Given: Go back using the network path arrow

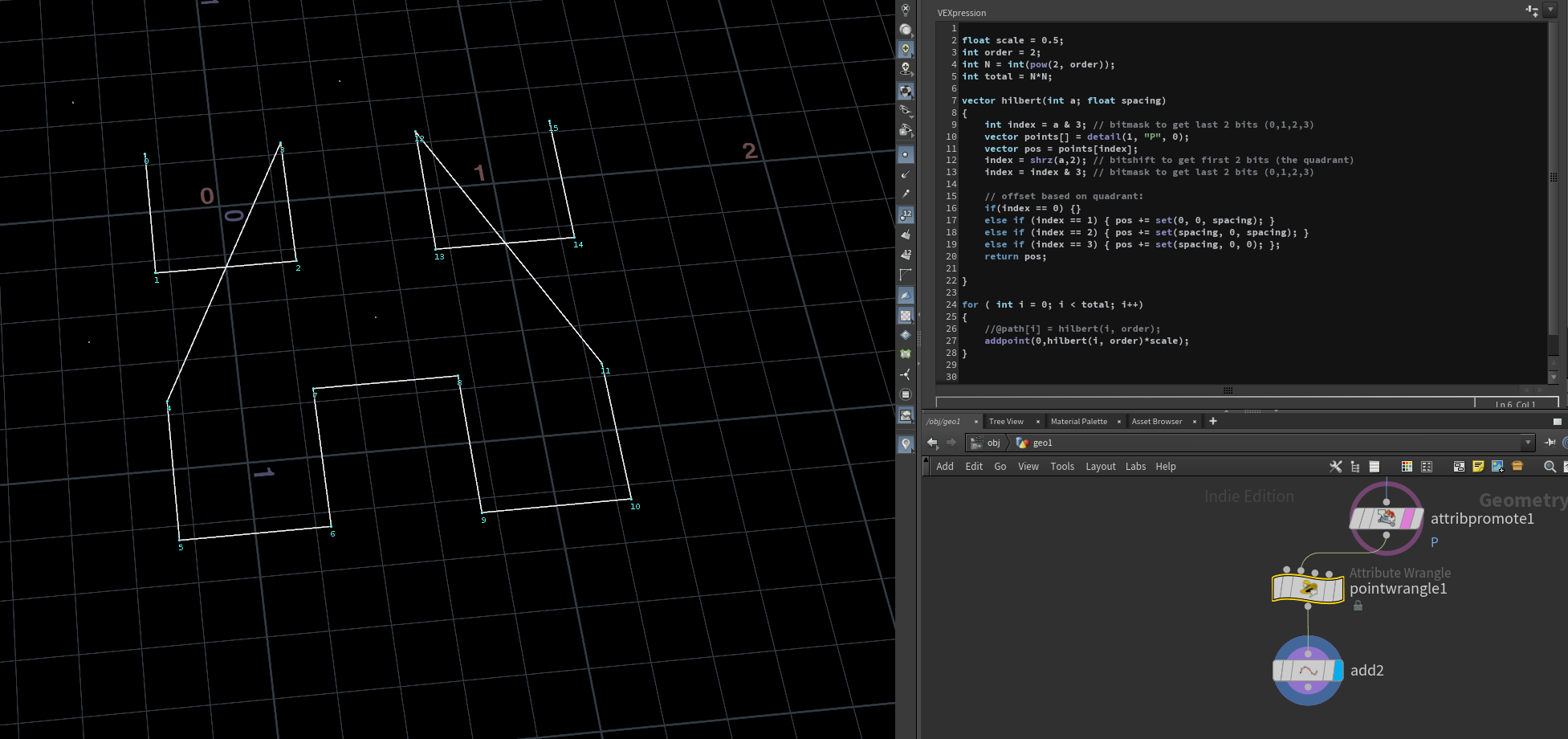Looking at the screenshot, I should point(932,443).
